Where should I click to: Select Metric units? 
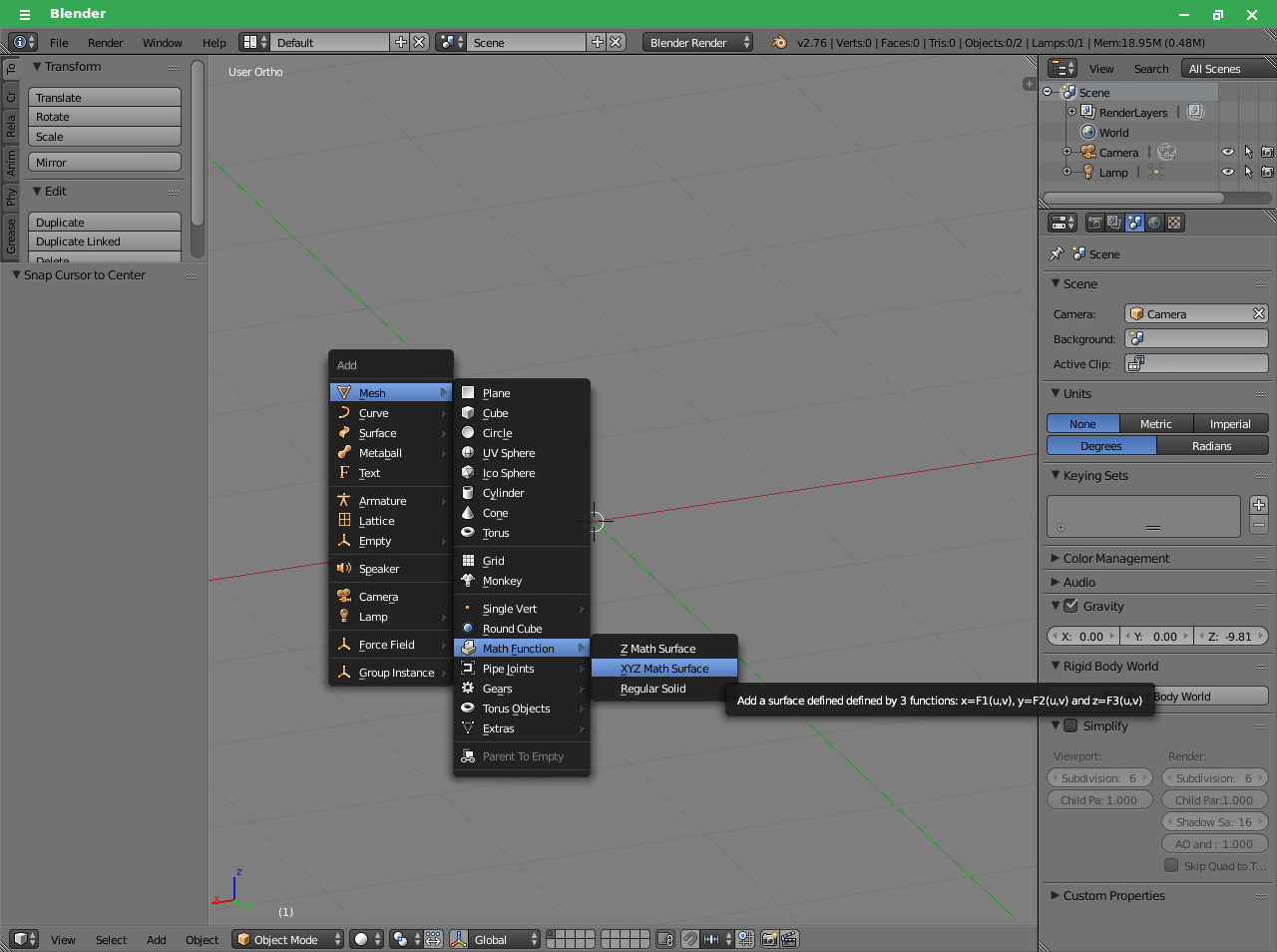tap(1156, 424)
